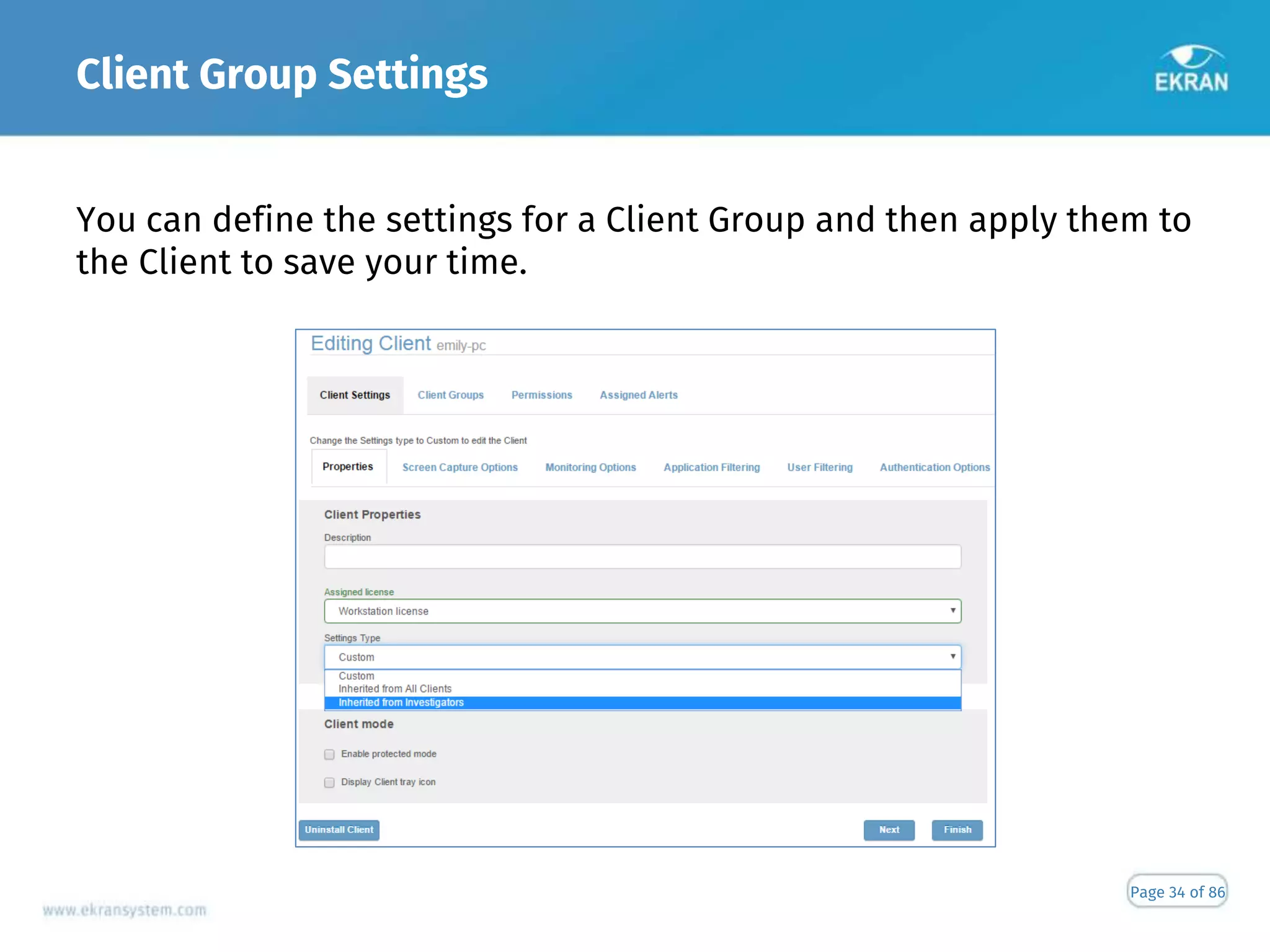Image resolution: width=1270 pixels, height=952 pixels.
Task: Enable protected mode checkbox
Action: coord(329,754)
